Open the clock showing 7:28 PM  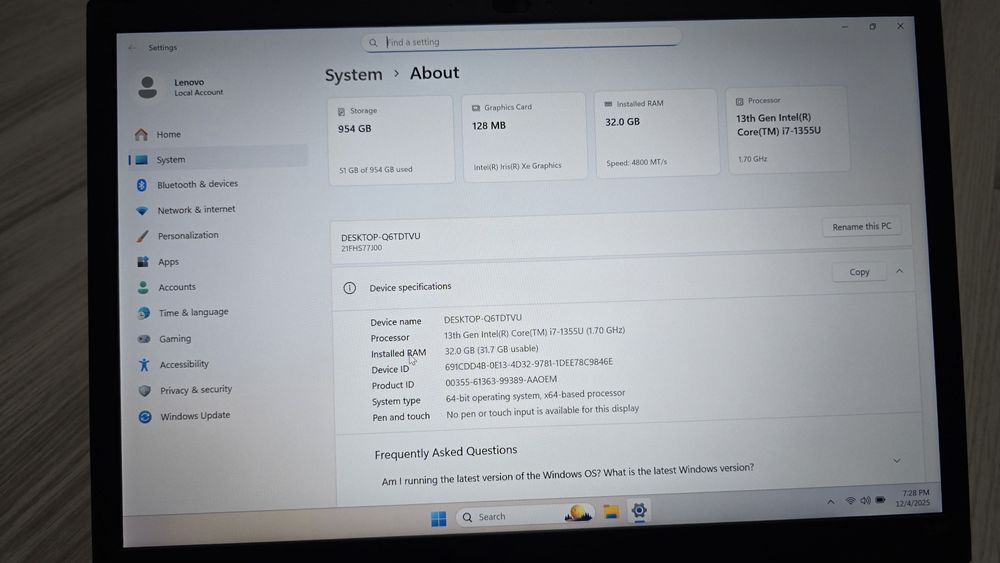(914, 498)
